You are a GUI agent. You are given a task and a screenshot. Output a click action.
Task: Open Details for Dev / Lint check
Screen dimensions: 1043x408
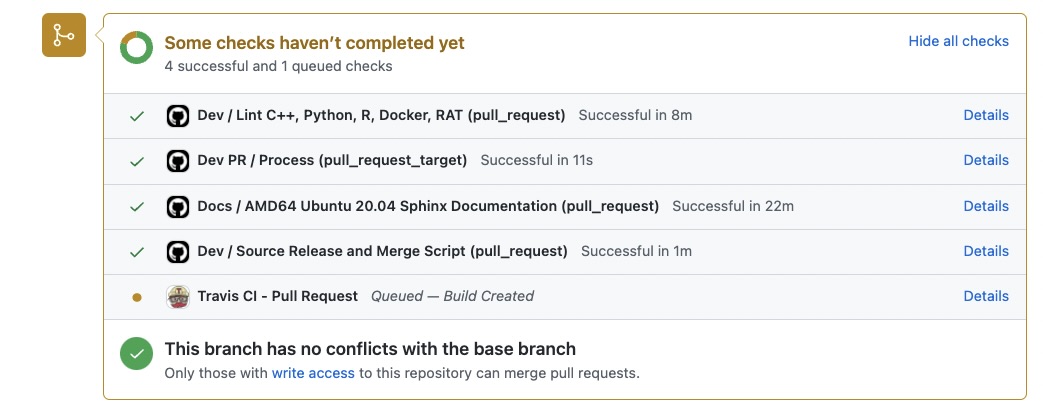click(x=985, y=115)
